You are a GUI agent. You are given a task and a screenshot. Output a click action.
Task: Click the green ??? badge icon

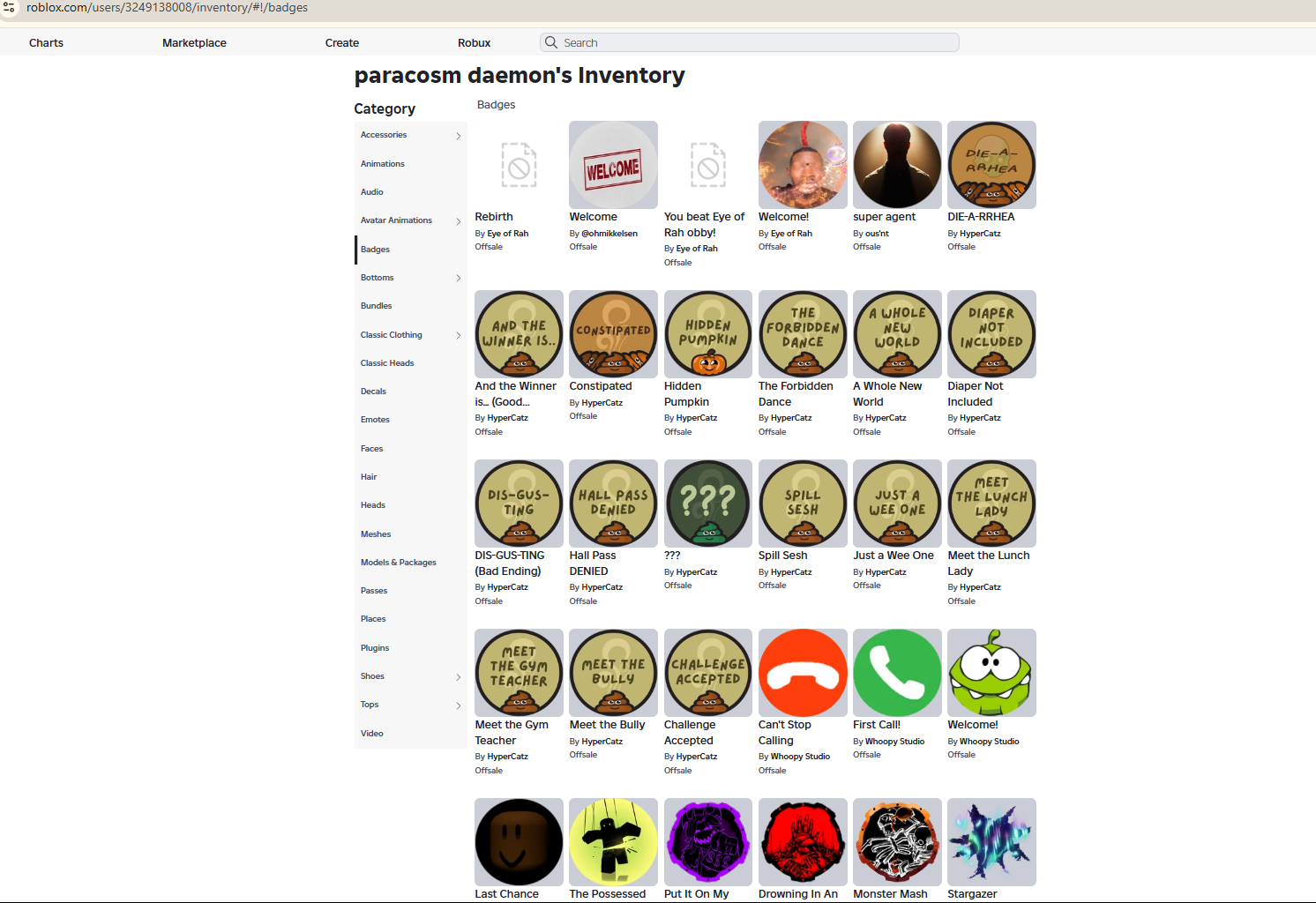(x=708, y=504)
